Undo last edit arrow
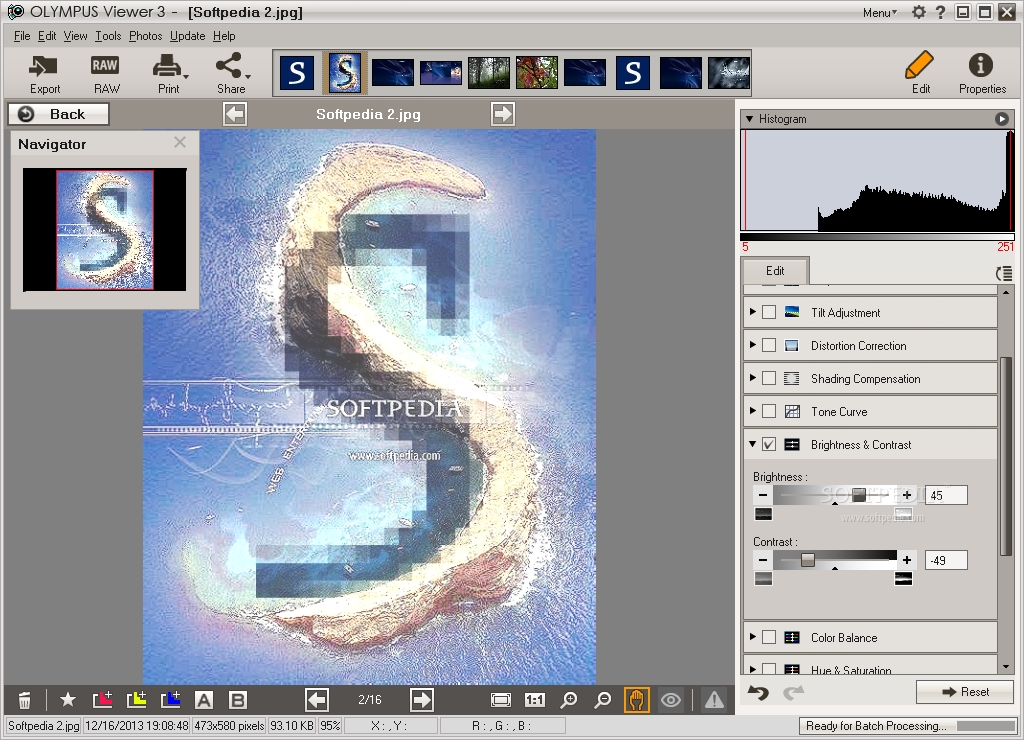This screenshot has height=740, width=1024. [x=758, y=692]
